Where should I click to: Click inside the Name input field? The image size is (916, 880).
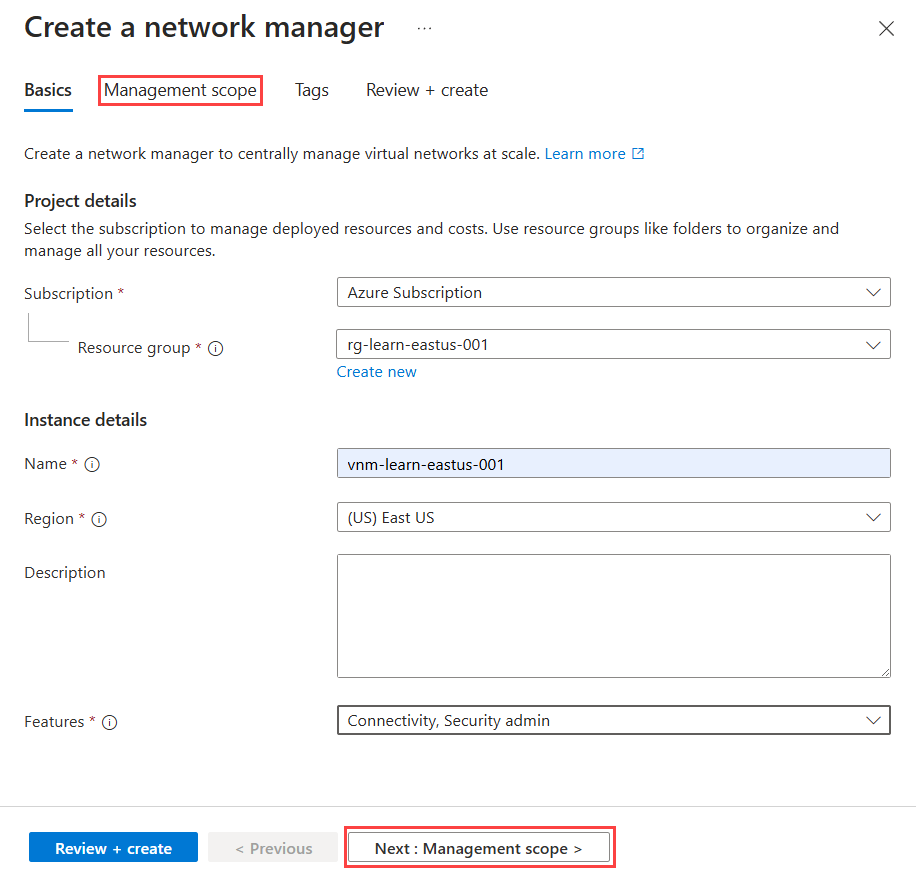click(x=613, y=463)
